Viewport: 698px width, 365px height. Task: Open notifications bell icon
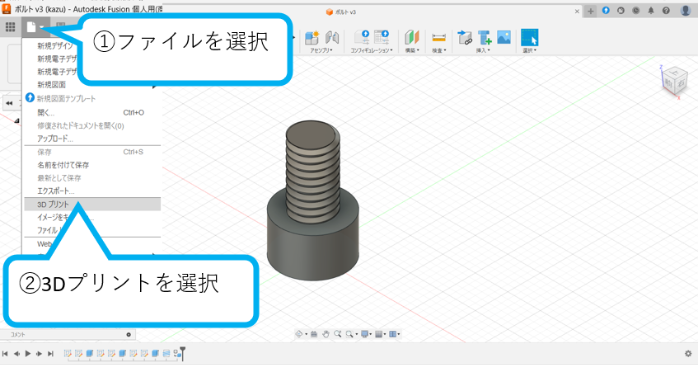(x=651, y=11)
